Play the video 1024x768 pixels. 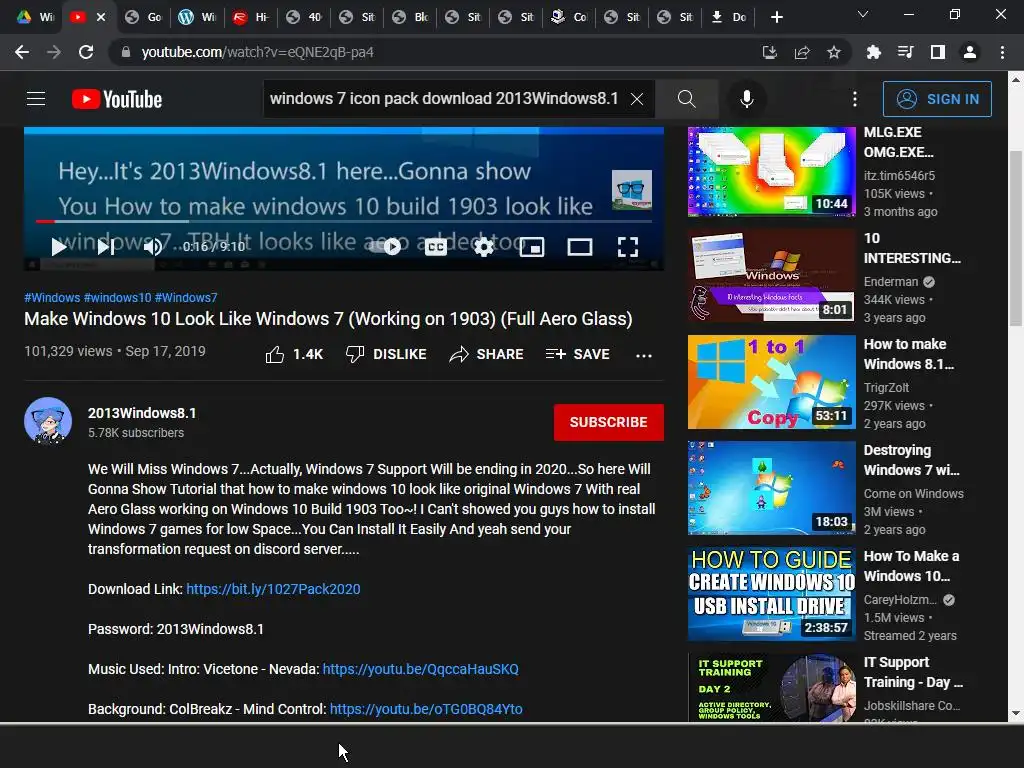click(x=59, y=247)
